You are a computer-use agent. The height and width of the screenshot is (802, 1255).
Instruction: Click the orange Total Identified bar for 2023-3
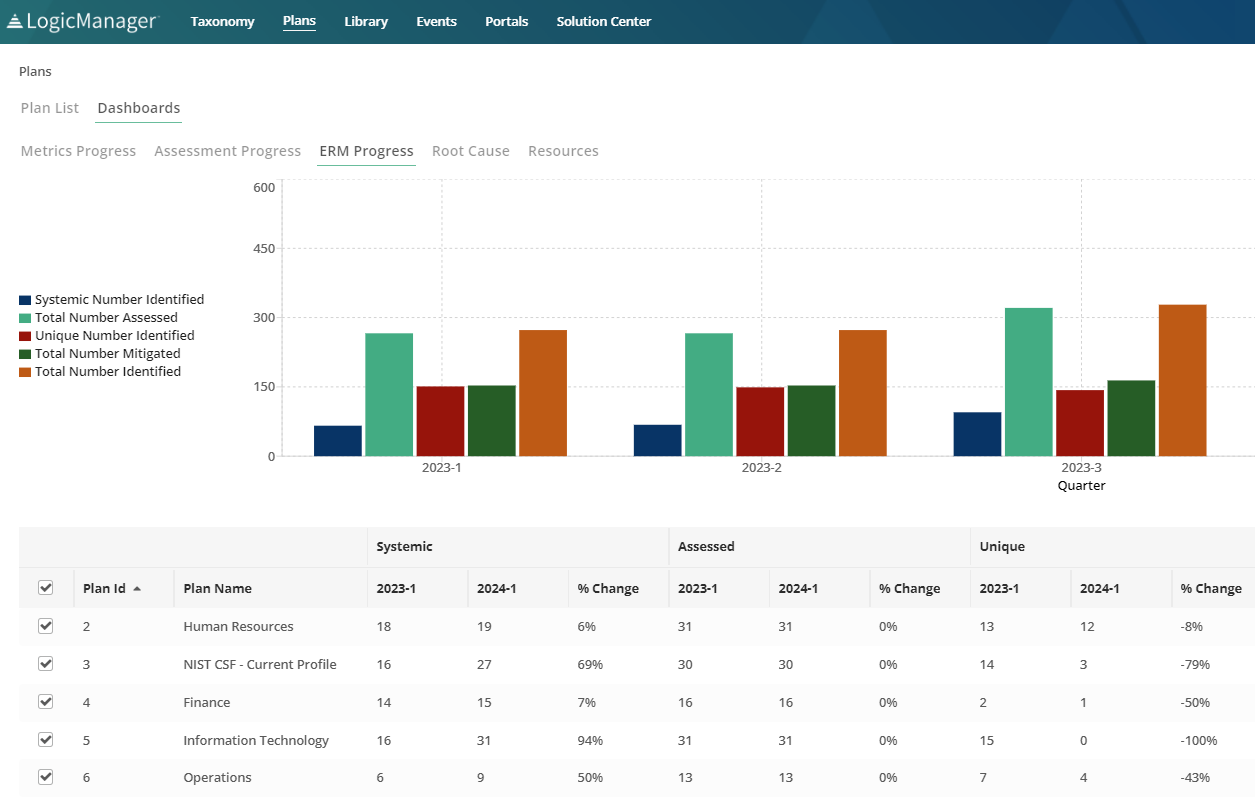pos(1182,380)
